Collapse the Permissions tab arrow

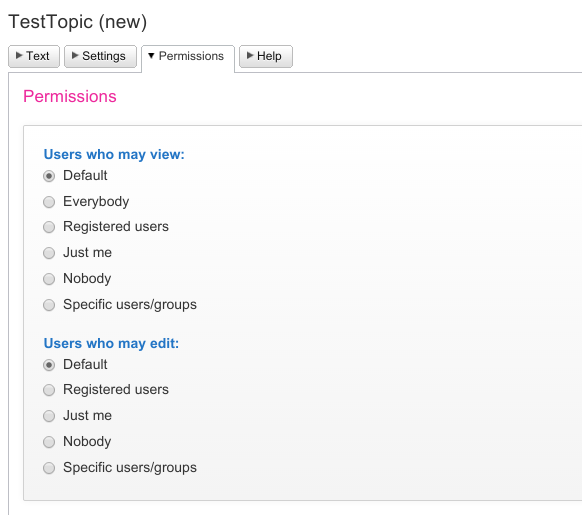[151, 56]
